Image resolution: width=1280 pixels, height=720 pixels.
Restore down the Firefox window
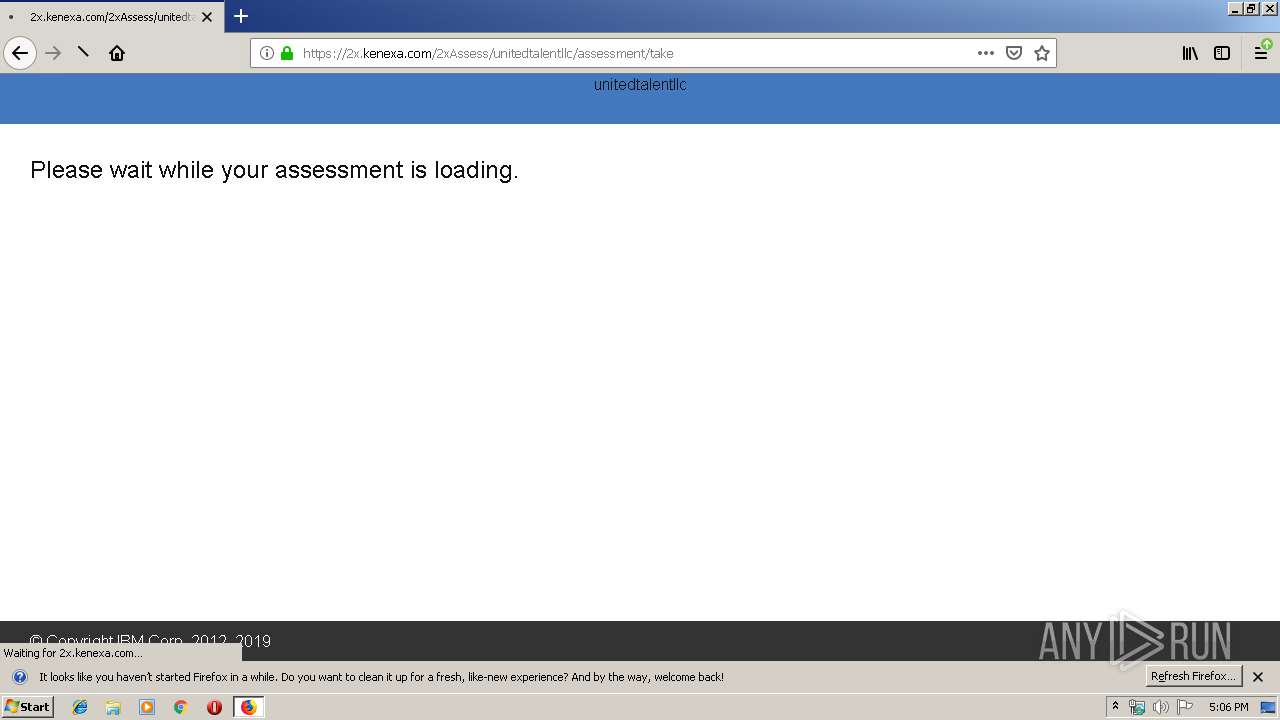click(x=1252, y=8)
